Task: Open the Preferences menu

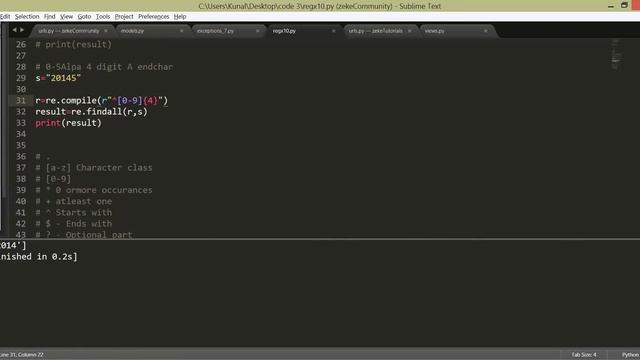Action: click(153, 16)
